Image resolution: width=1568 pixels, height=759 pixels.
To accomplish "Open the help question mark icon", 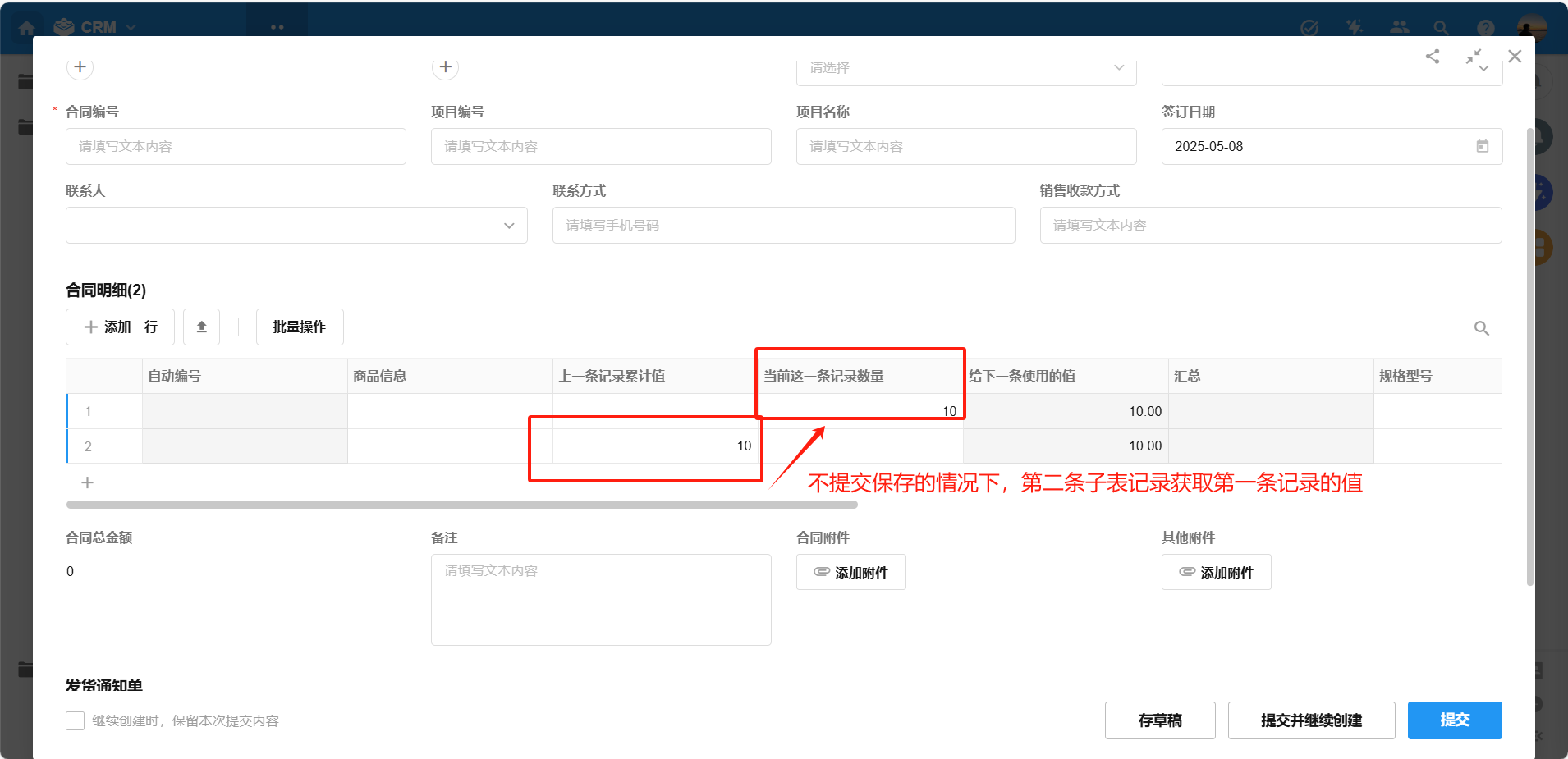I will tap(1486, 28).
